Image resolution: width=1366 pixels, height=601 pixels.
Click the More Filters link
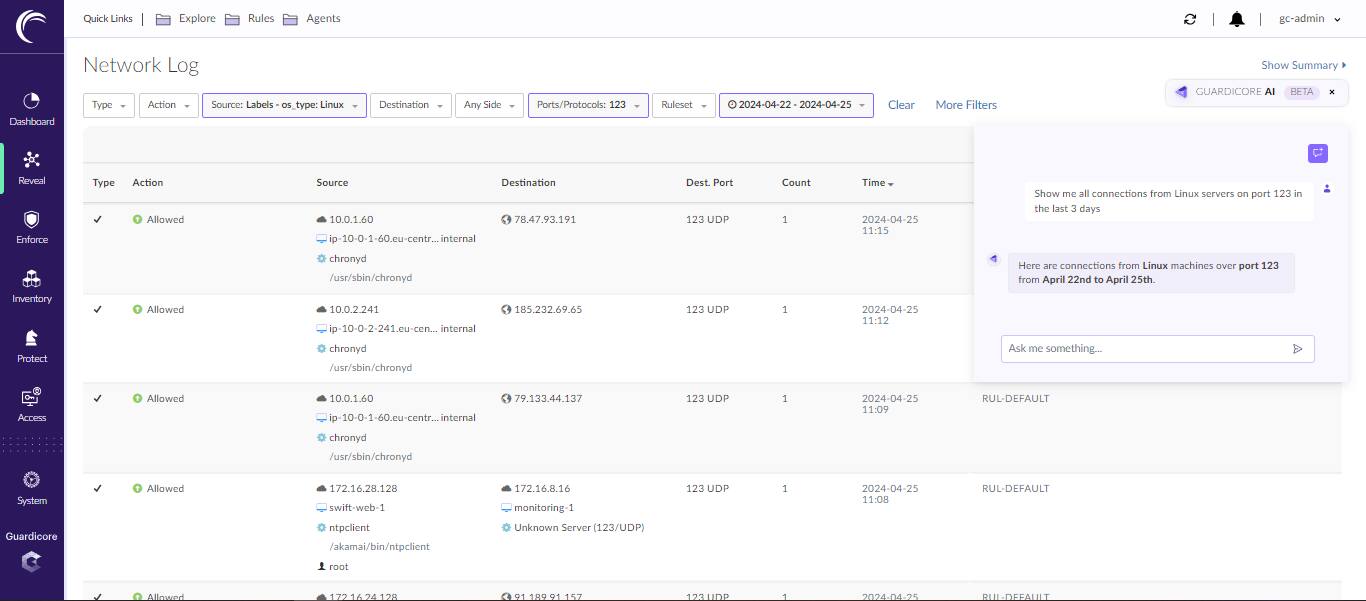click(966, 105)
